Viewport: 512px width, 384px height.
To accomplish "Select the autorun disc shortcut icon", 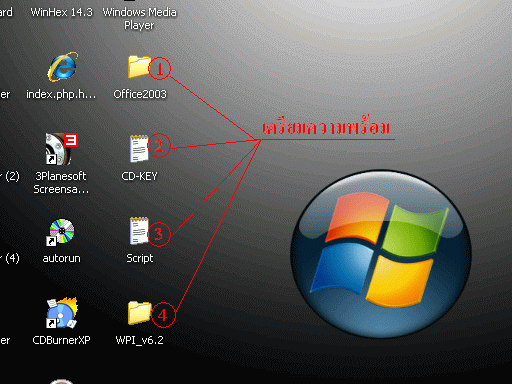I will pos(61,232).
